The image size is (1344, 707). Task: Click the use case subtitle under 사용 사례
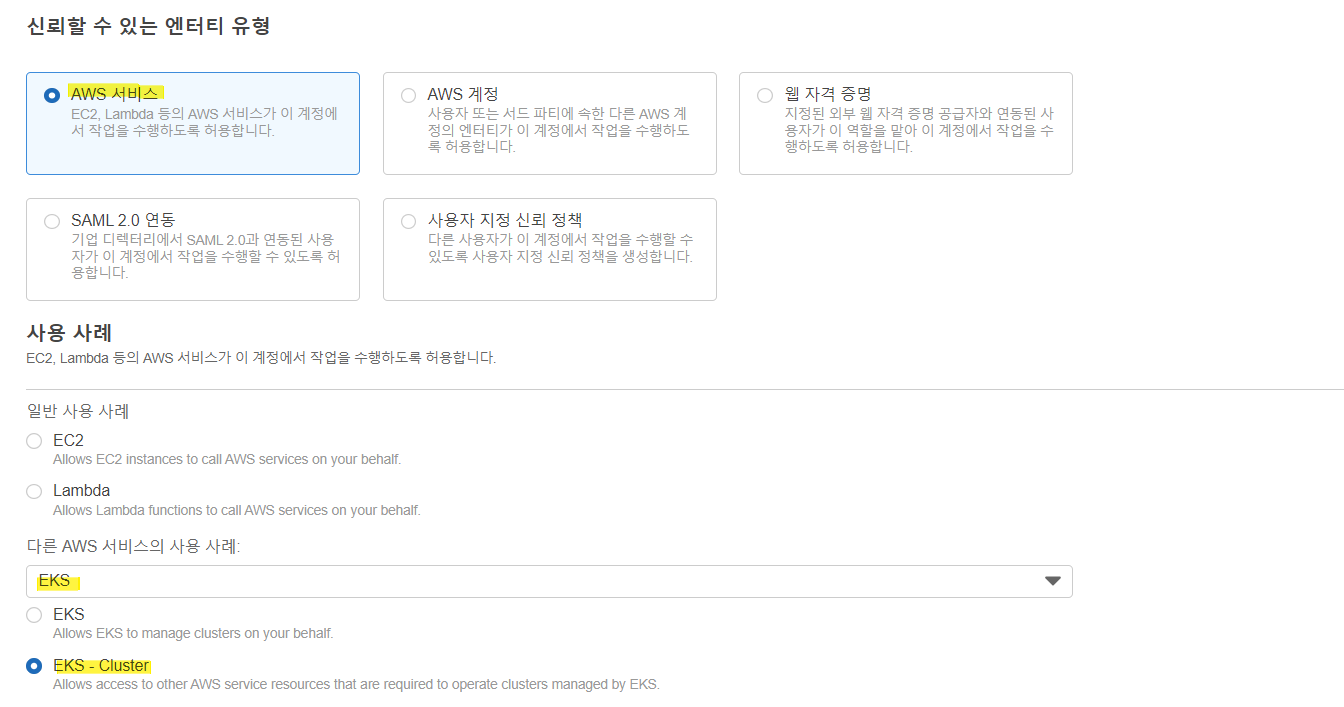pos(261,357)
